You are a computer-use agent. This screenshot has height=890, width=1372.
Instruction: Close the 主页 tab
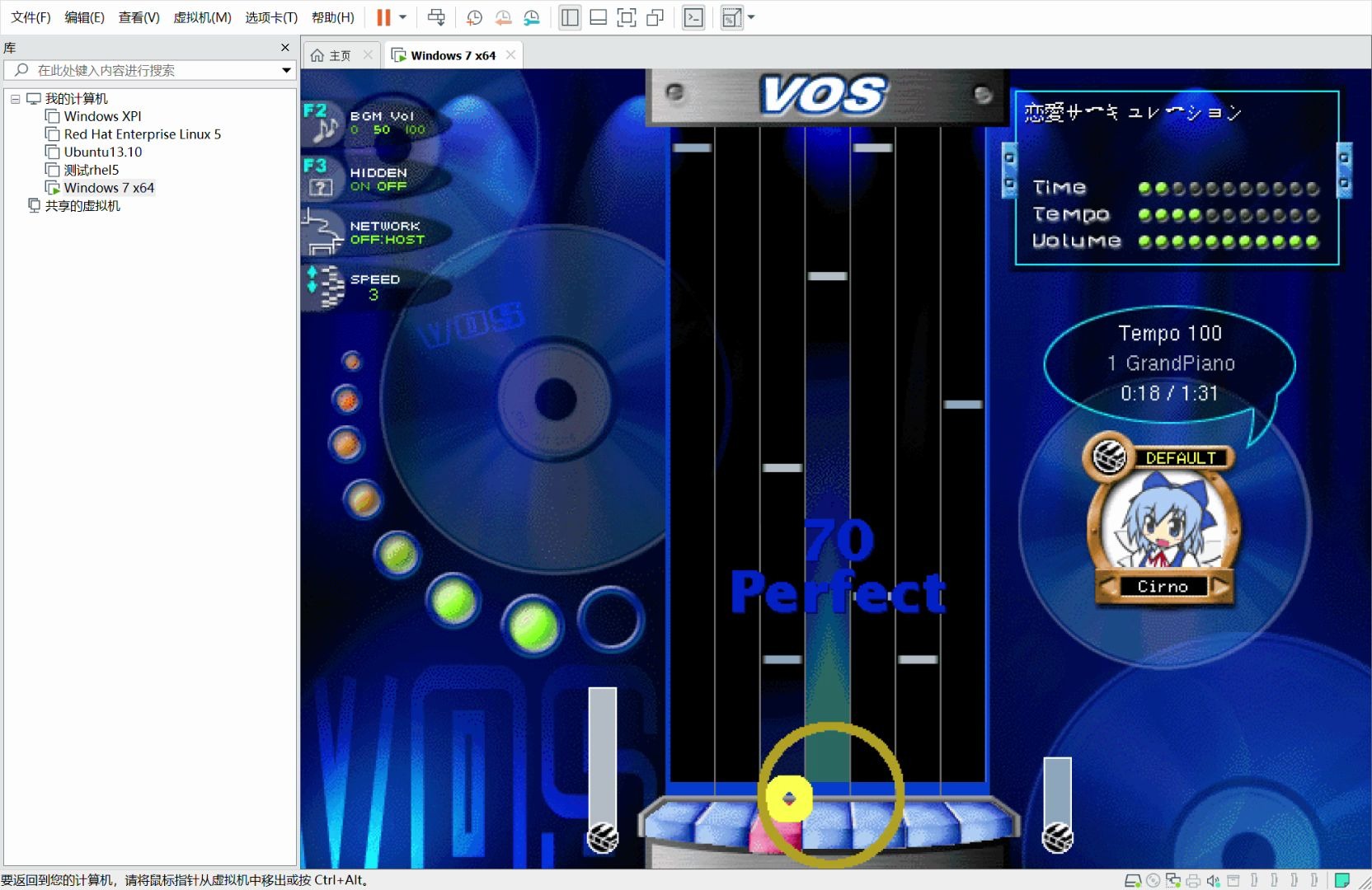tap(368, 55)
